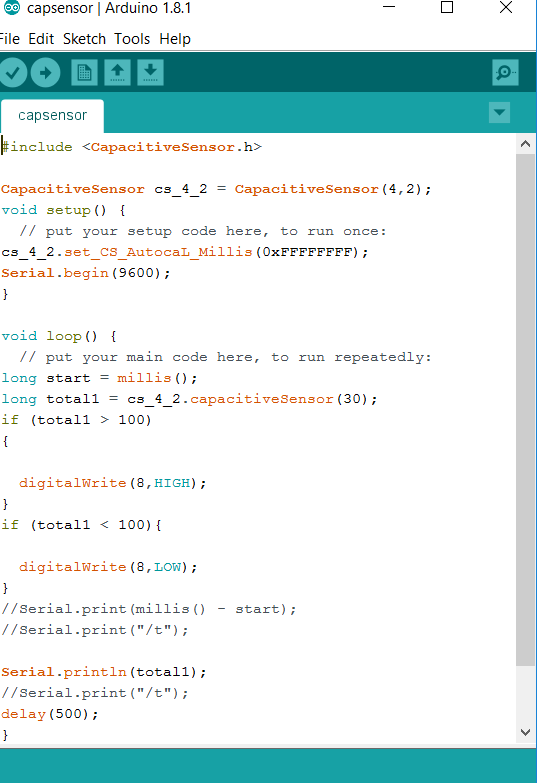Image resolution: width=537 pixels, height=783 pixels.
Task: Place cursor on the delay(500) line
Action: tap(49, 714)
